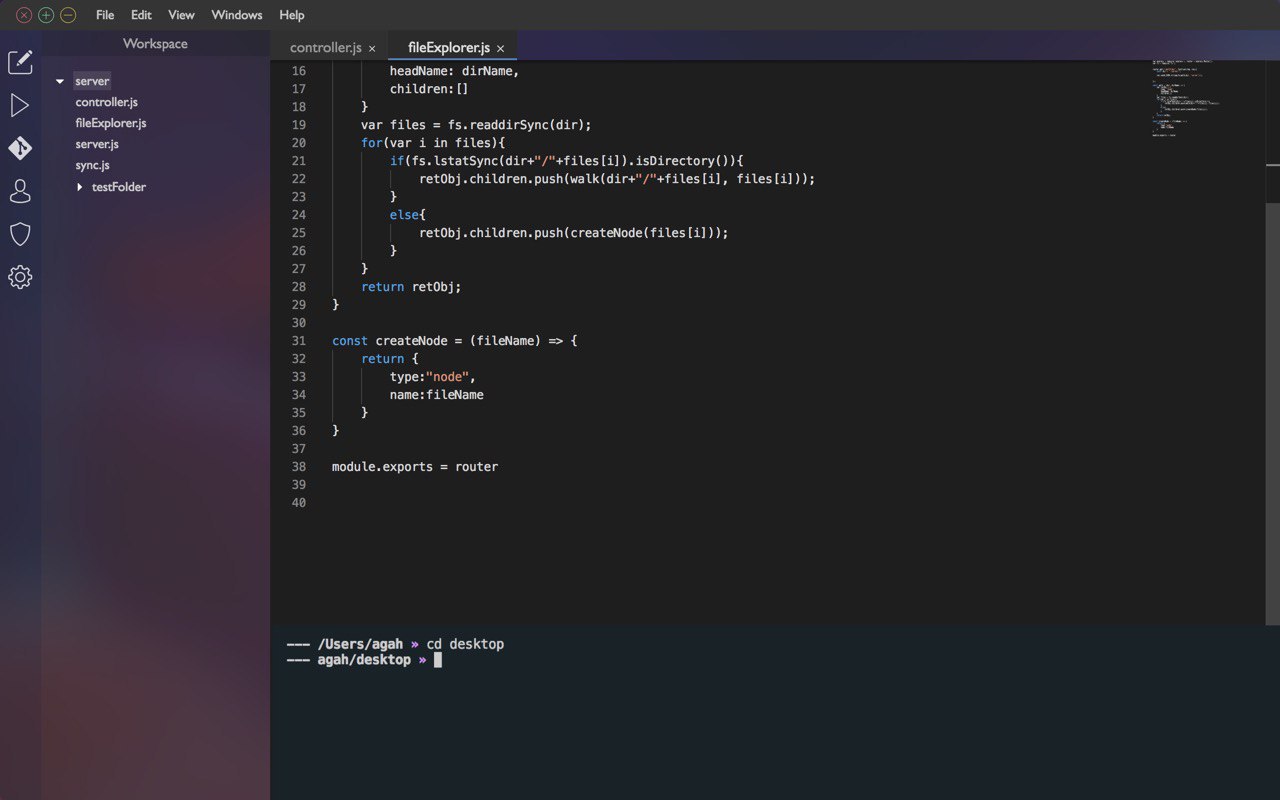Collapse the server folder arrow

[x=60, y=81]
